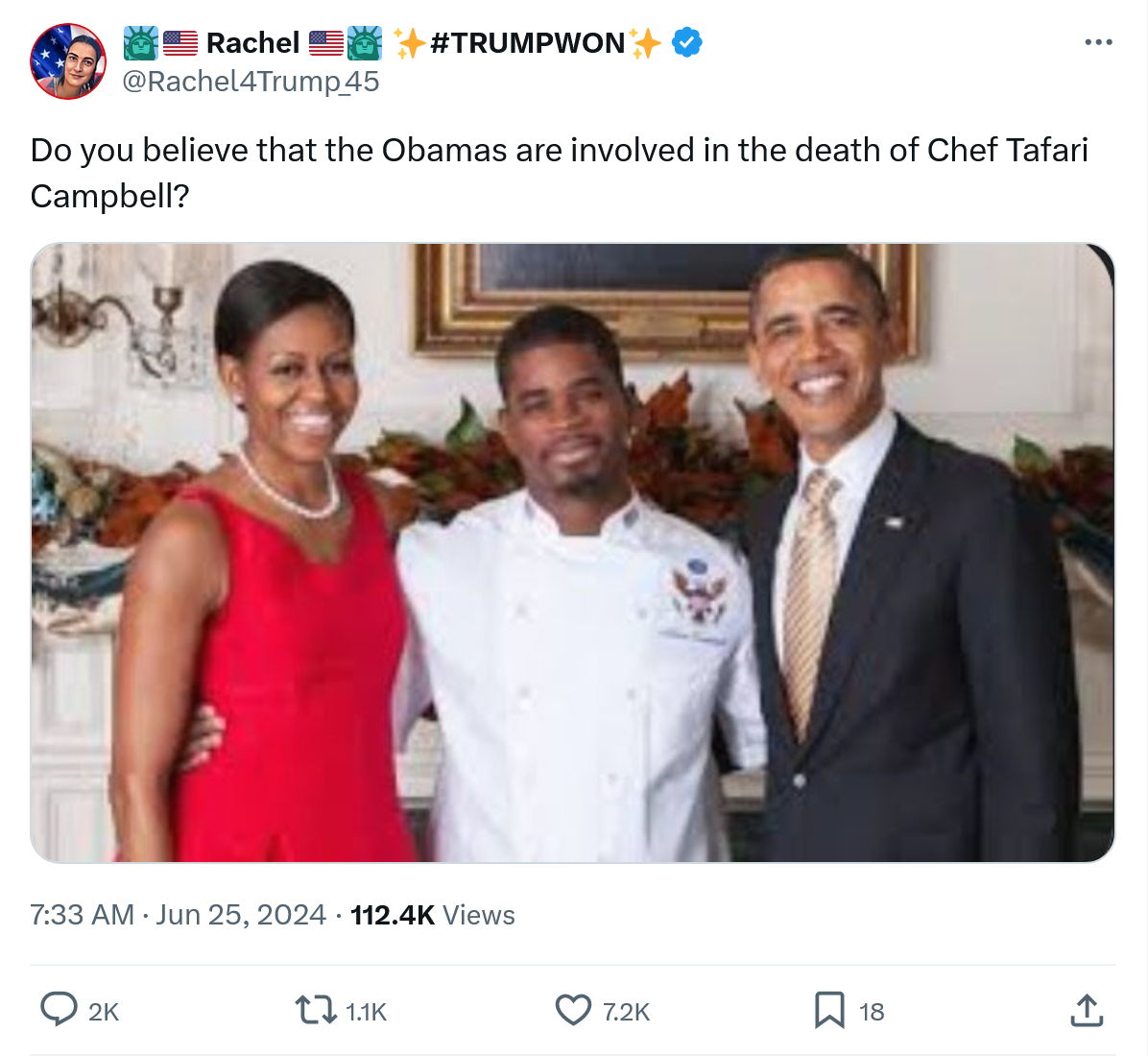Enlarge the attached photo in the tweet
The image size is (1148, 1056).
[x=573, y=552]
